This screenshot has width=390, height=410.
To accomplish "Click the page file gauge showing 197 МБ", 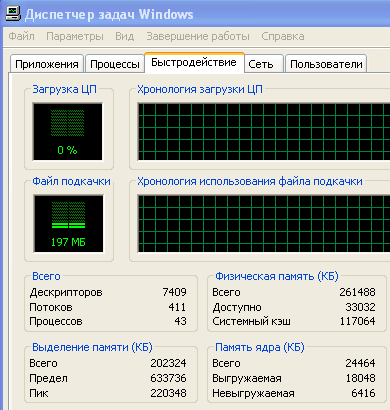I will [68, 224].
